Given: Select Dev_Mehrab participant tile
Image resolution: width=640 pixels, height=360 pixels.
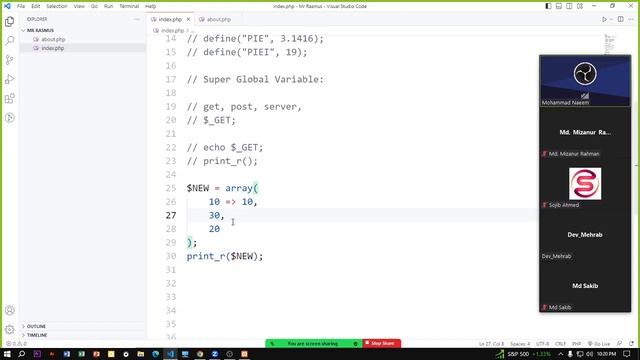Looking at the screenshot, I should click(x=585, y=235).
